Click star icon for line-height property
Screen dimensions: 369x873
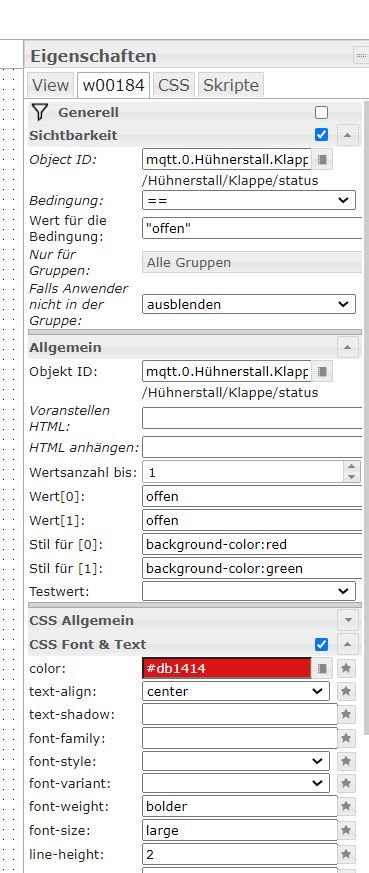[346, 854]
